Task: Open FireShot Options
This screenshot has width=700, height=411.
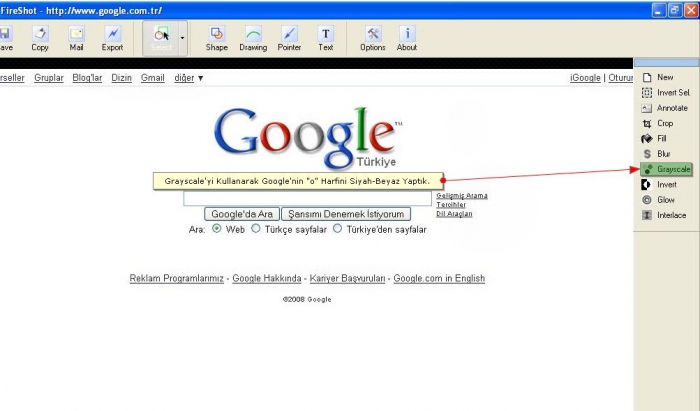Action: pyautogui.click(x=372, y=38)
